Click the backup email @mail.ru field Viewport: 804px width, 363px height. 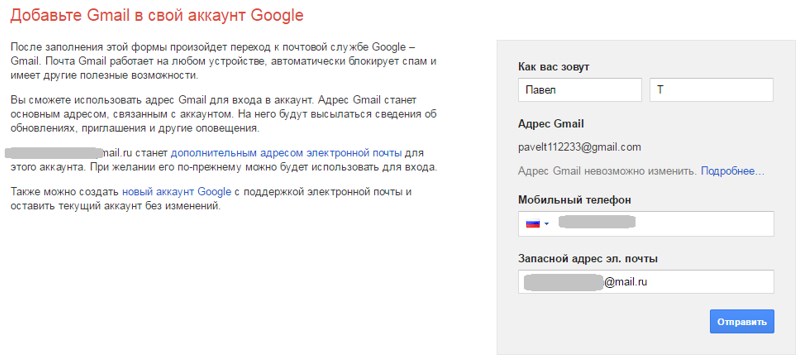(x=646, y=282)
